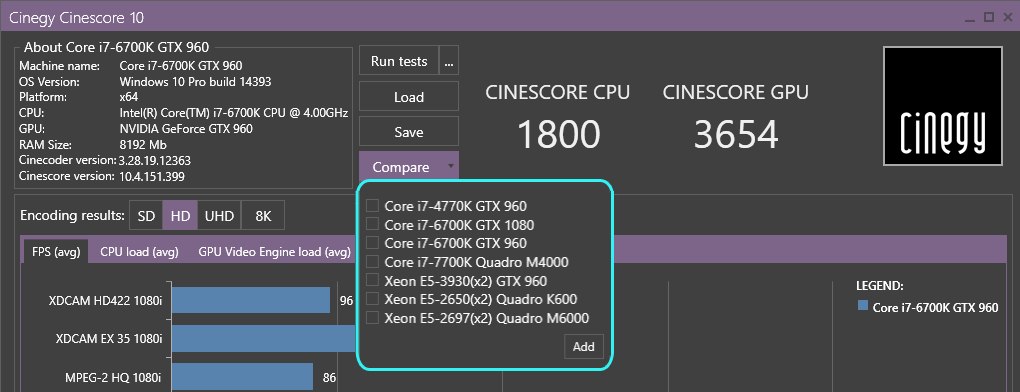
Task: Check the Core i7-6700K GTX 1080 checkbox
Action: pyautogui.click(x=372, y=225)
